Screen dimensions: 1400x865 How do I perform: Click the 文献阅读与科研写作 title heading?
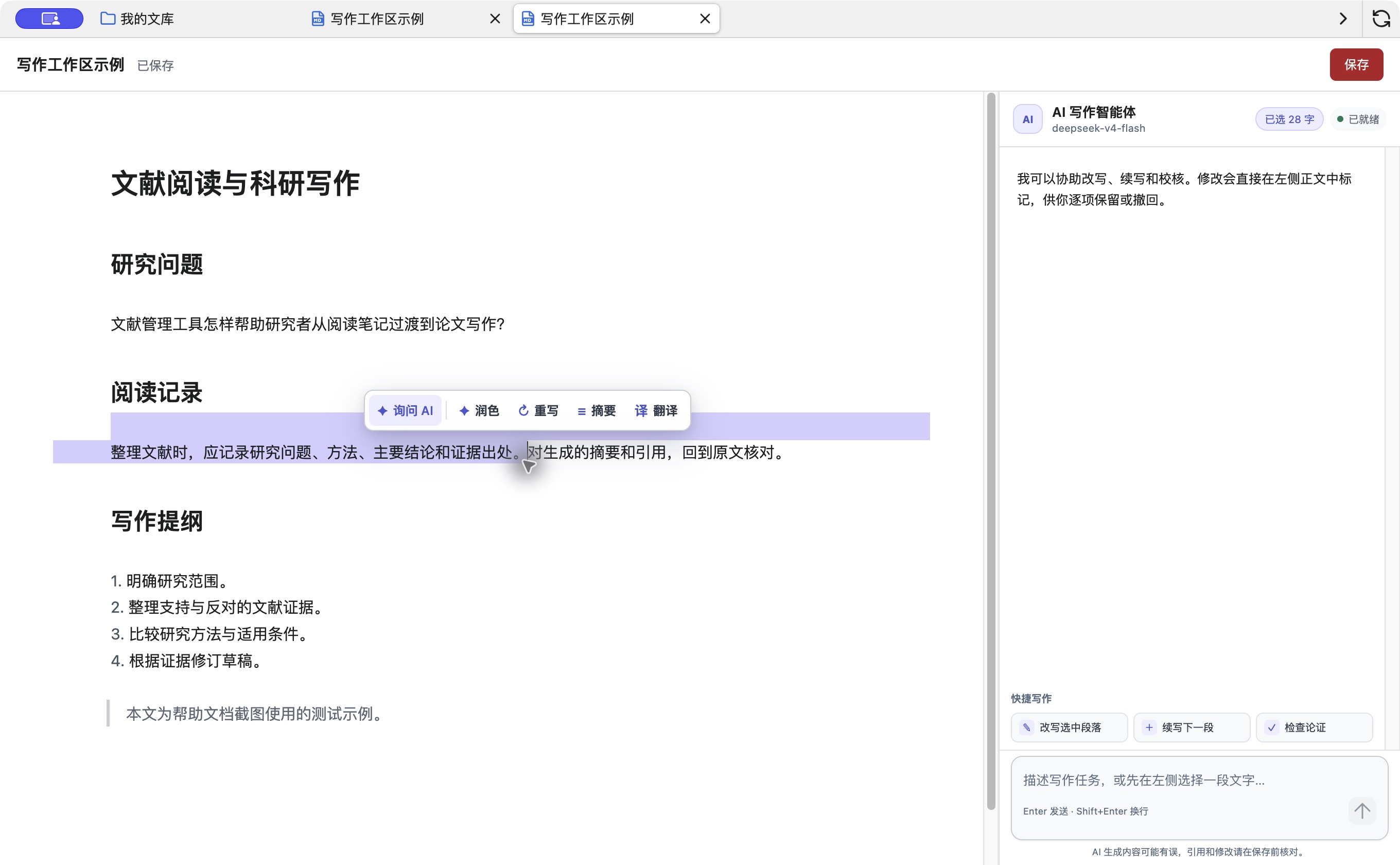(x=235, y=184)
